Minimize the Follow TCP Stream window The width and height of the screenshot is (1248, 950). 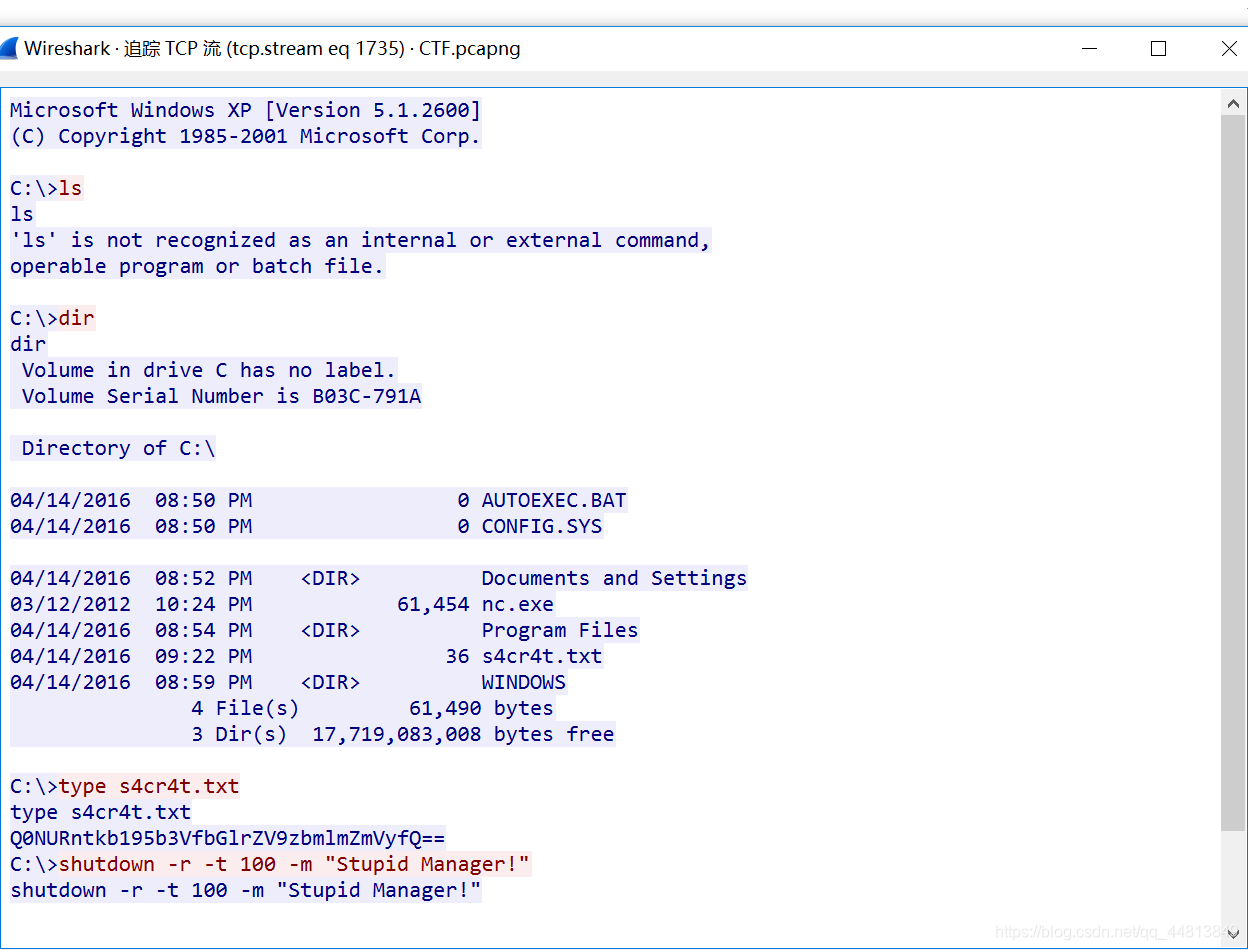pyautogui.click(x=1088, y=48)
